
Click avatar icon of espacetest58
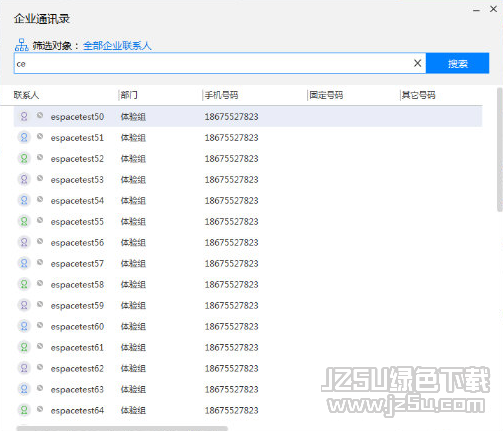pyautogui.click(x=24, y=284)
